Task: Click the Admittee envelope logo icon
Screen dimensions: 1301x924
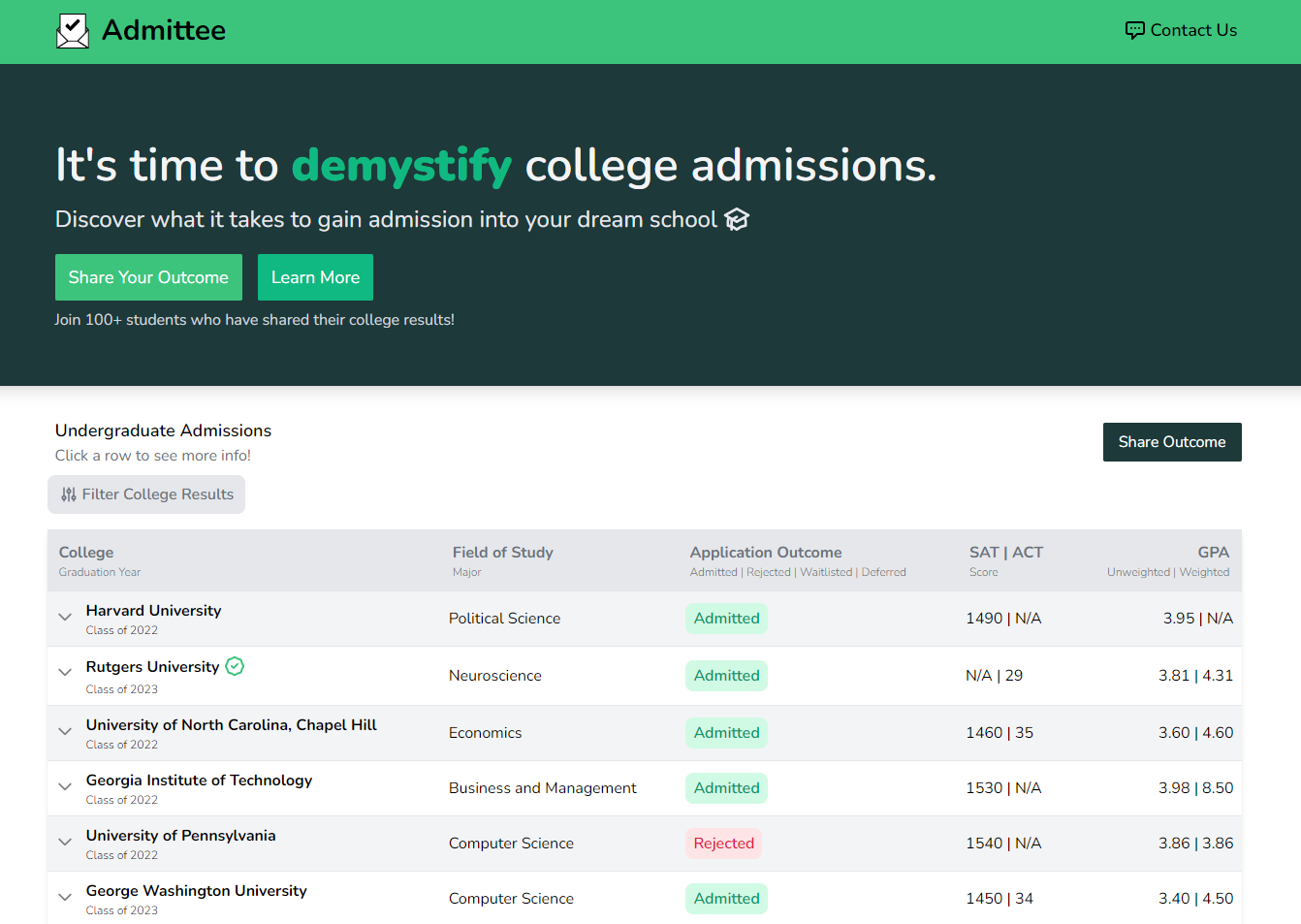Action: pyautogui.click(x=73, y=31)
